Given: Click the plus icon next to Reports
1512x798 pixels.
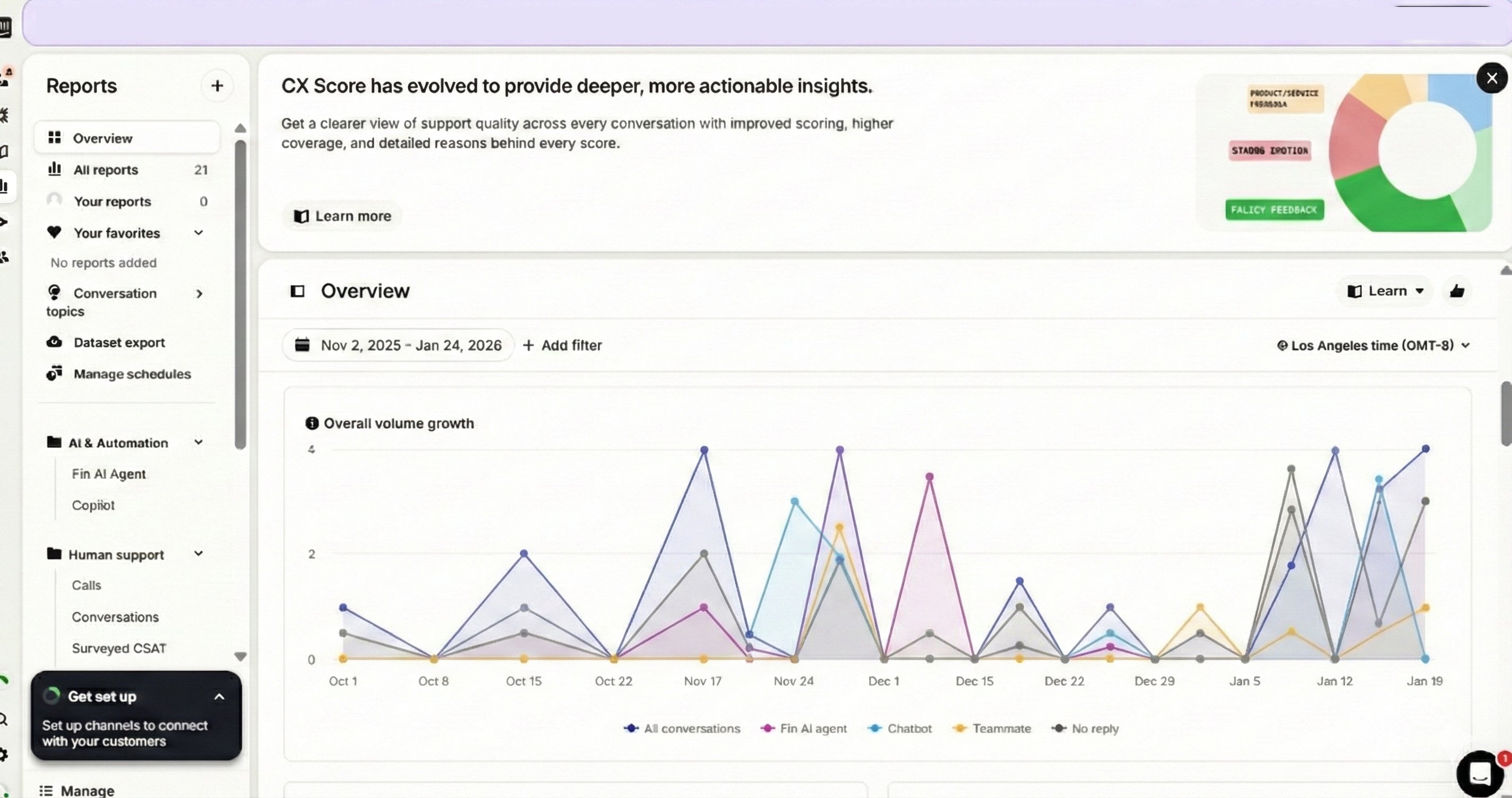Looking at the screenshot, I should click(217, 85).
